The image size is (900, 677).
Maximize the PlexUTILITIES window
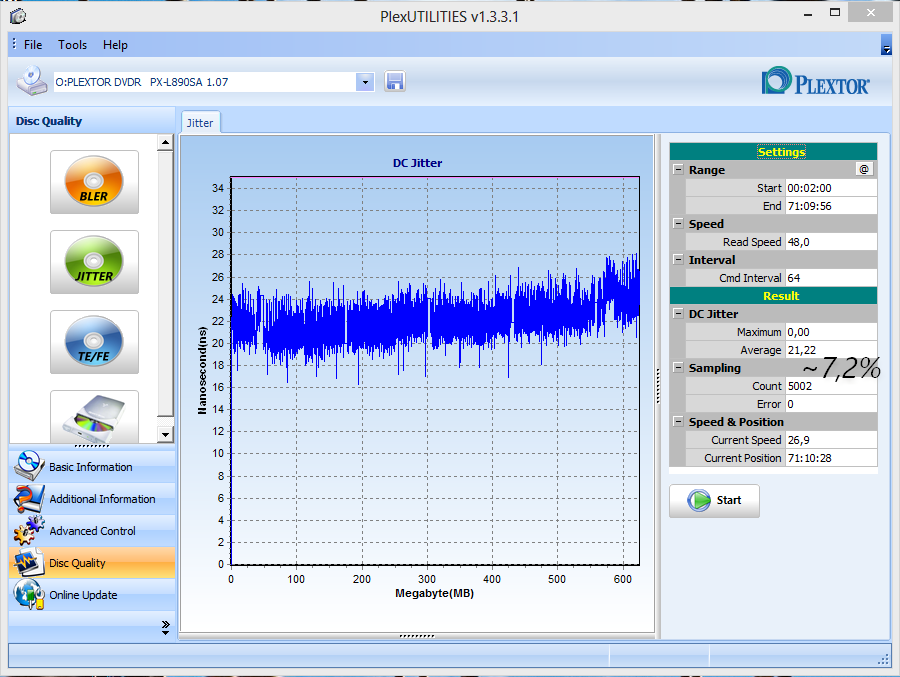click(835, 13)
